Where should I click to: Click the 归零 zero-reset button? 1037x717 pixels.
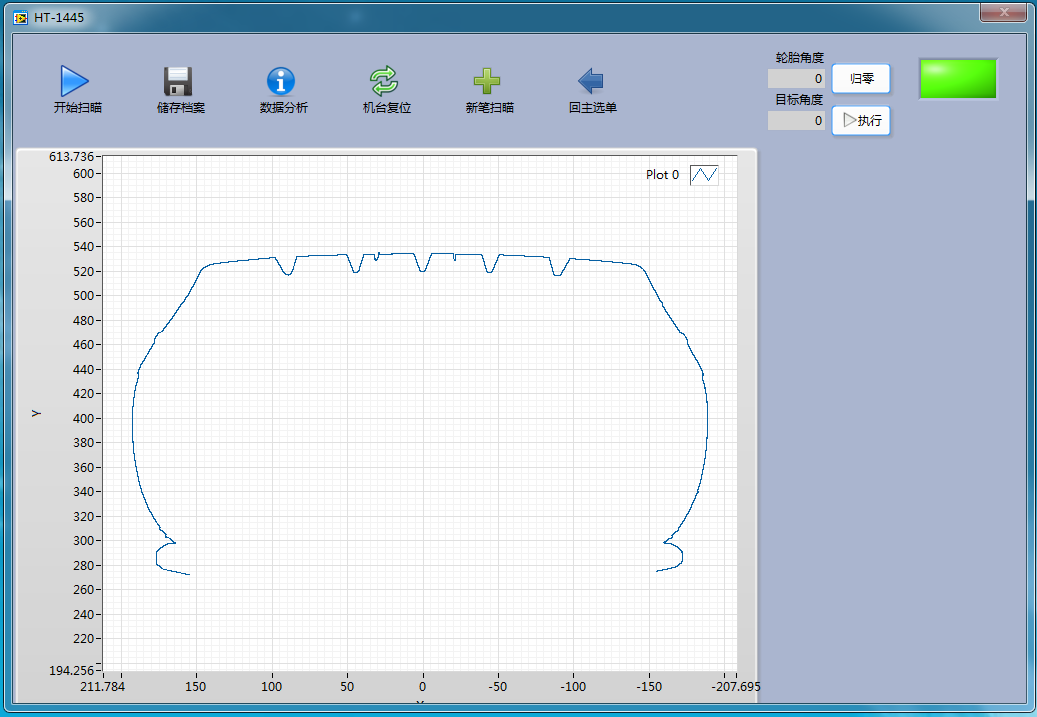tap(861, 79)
